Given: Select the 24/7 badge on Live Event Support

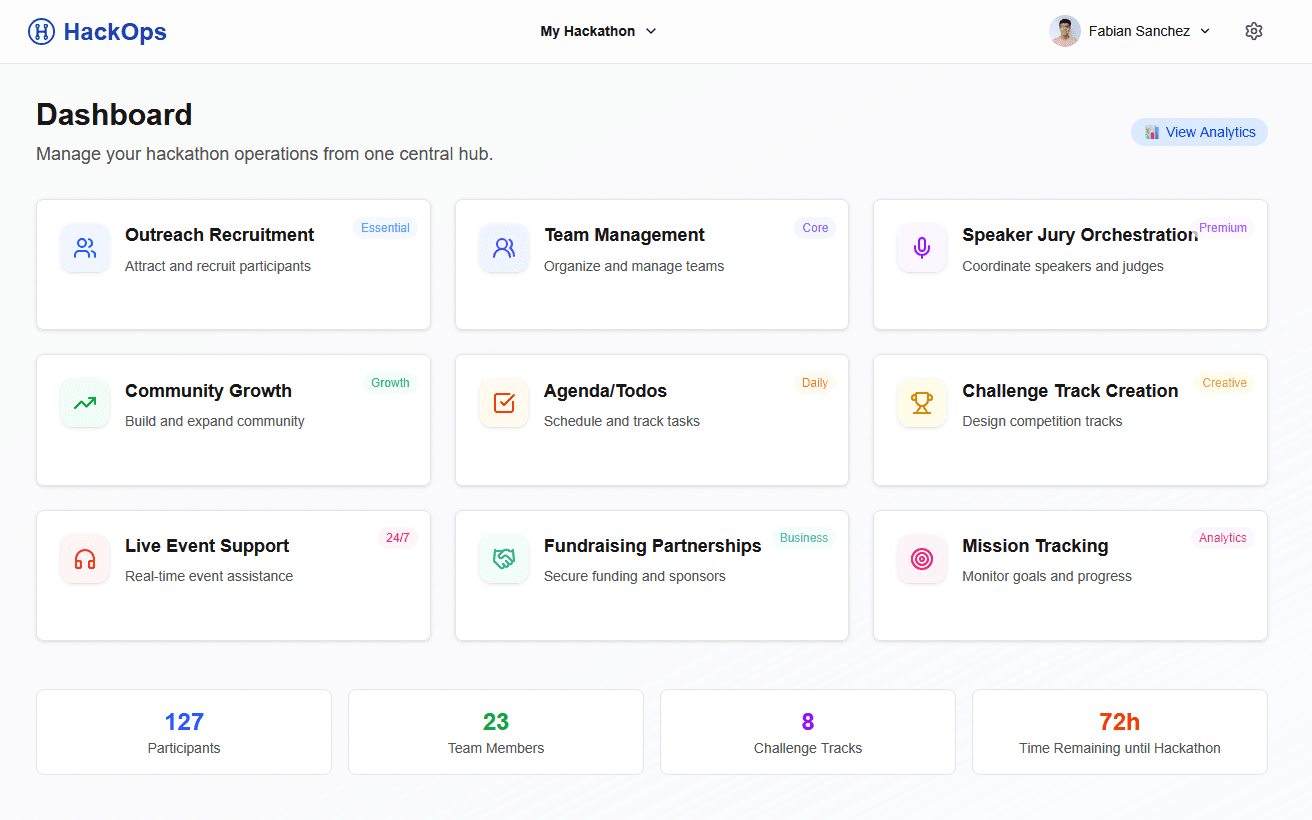Looking at the screenshot, I should pos(398,537).
